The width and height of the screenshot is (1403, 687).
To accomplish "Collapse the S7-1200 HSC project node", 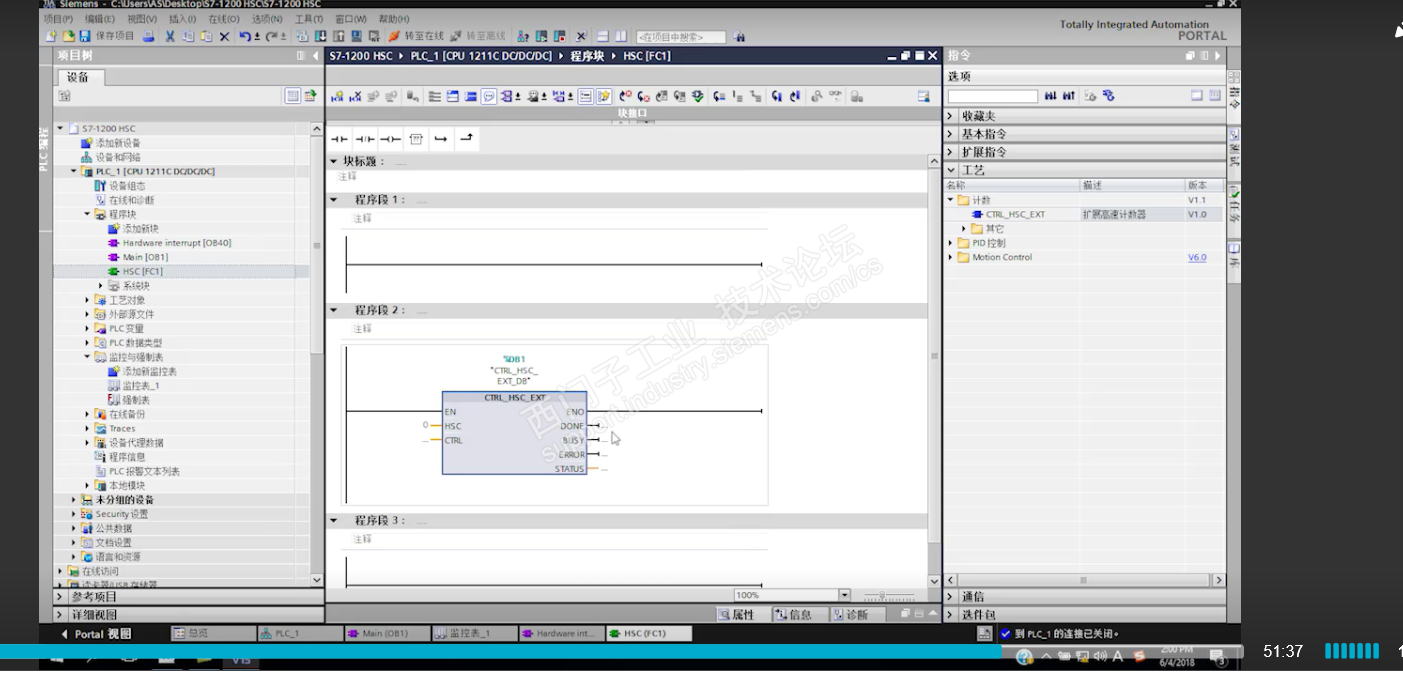I will pos(60,129).
